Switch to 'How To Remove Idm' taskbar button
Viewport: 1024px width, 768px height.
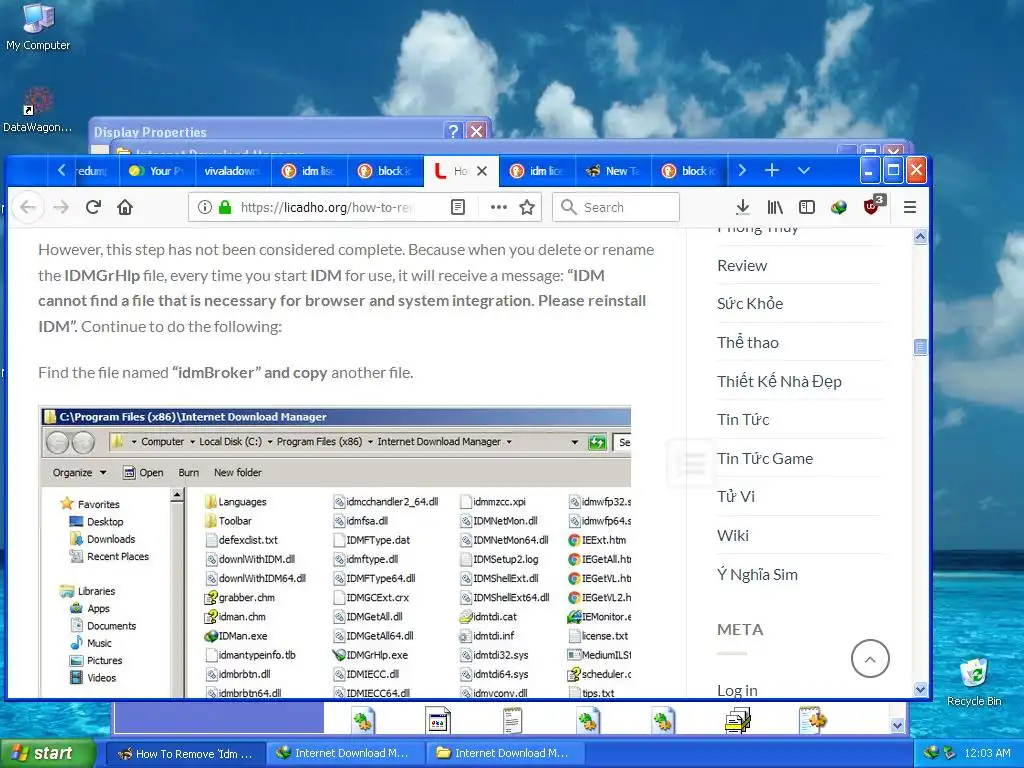click(185, 754)
